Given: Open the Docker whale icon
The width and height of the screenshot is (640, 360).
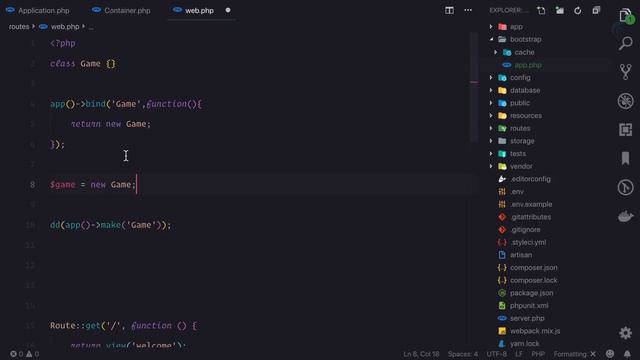Looking at the screenshot, I should [x=625, y=216].
